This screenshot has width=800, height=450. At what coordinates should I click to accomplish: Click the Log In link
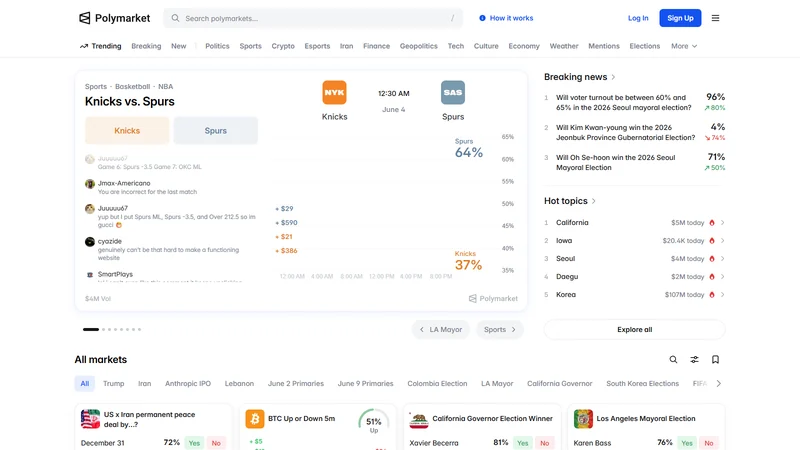pos(638,18)
